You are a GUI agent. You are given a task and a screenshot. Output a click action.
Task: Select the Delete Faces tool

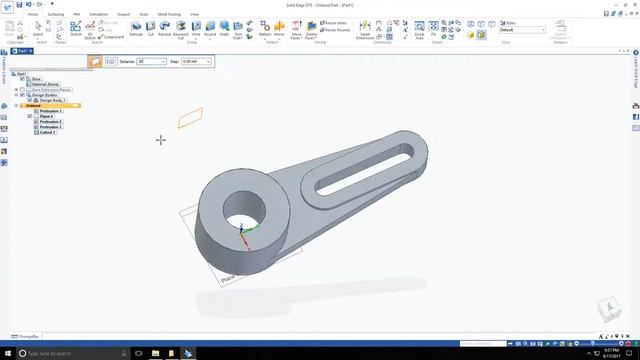coord(311,30)
